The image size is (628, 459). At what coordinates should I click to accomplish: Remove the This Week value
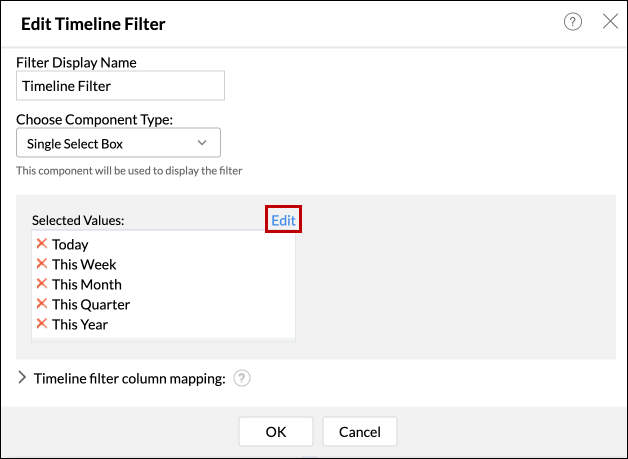pyautogui.click(x=42, y=264)
